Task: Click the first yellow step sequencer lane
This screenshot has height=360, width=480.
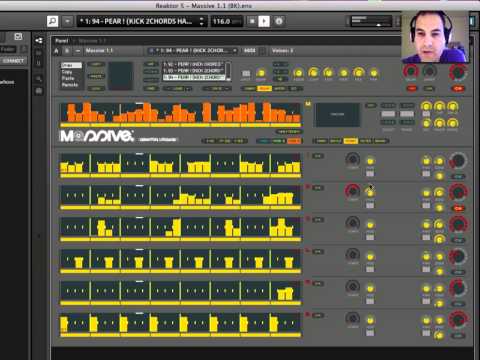Action: pyautogui.click(x=180, y=163)
